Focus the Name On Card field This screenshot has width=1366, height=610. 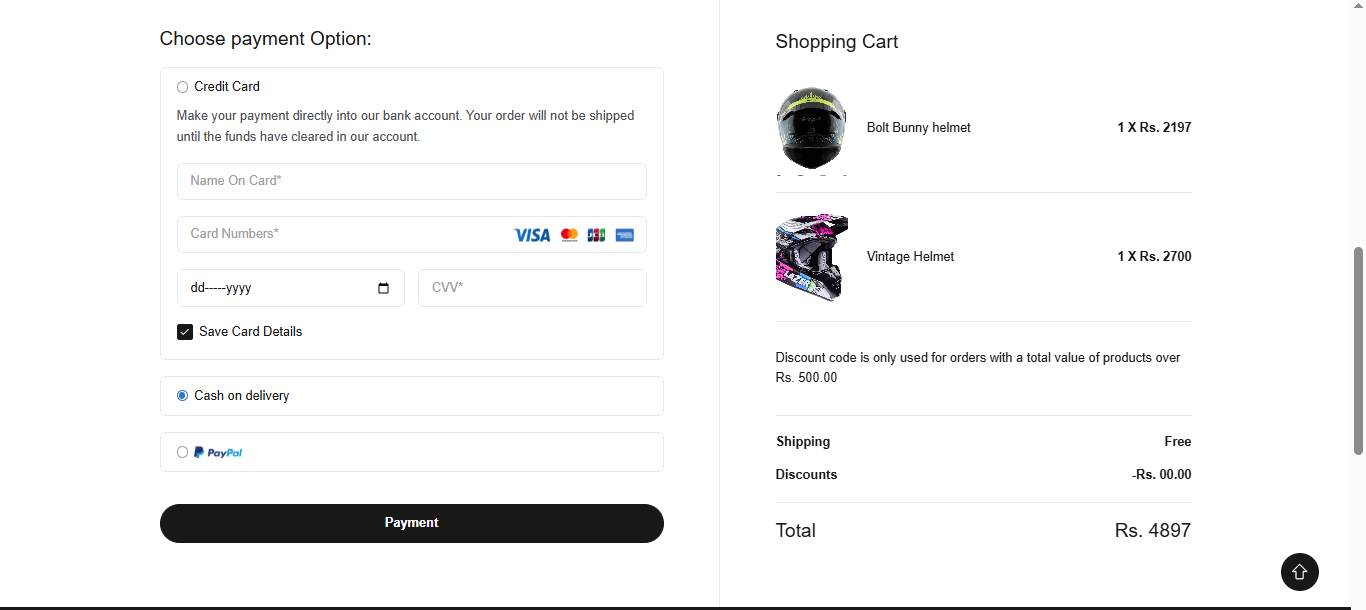click(411, 181)
